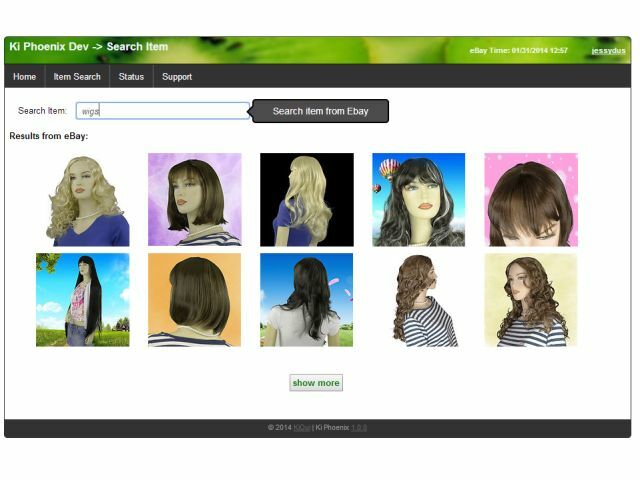
Task: Open the Home menu item
Action: coord(25,77)
